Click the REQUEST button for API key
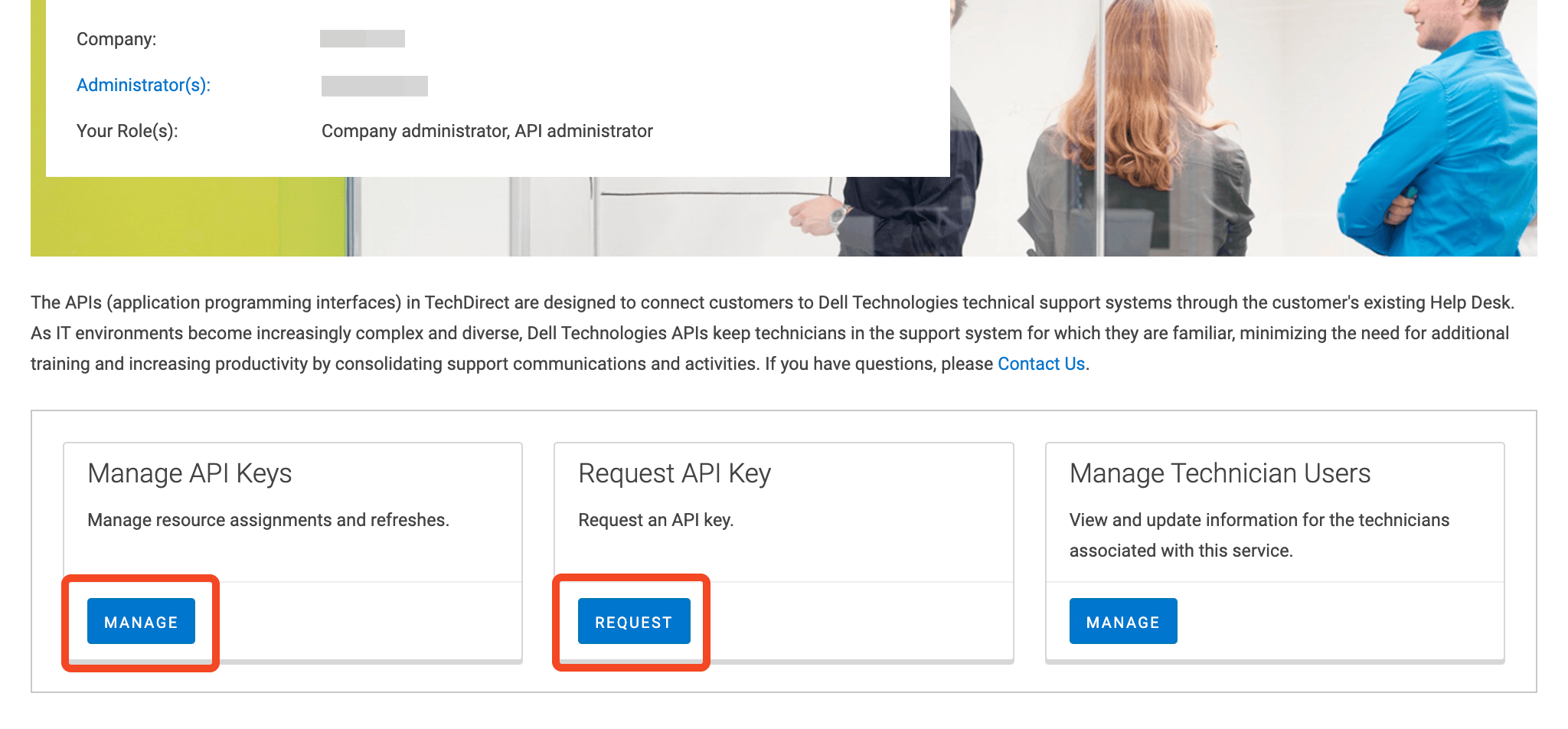The width and height of the screenshot is (1568, 729). click(634, 621)
